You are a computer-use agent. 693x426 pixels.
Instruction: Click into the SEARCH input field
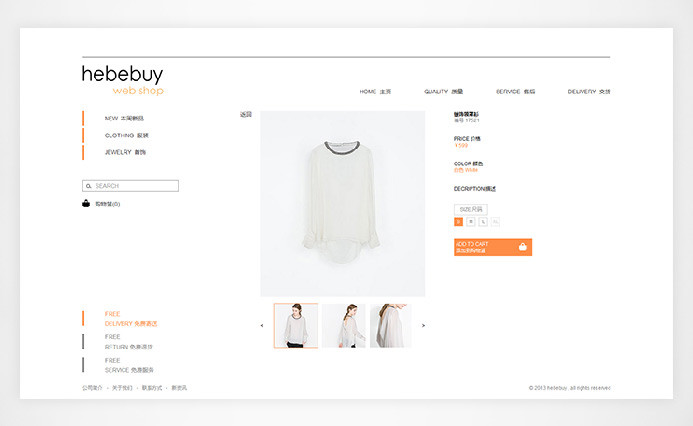[x=135, y=186]
